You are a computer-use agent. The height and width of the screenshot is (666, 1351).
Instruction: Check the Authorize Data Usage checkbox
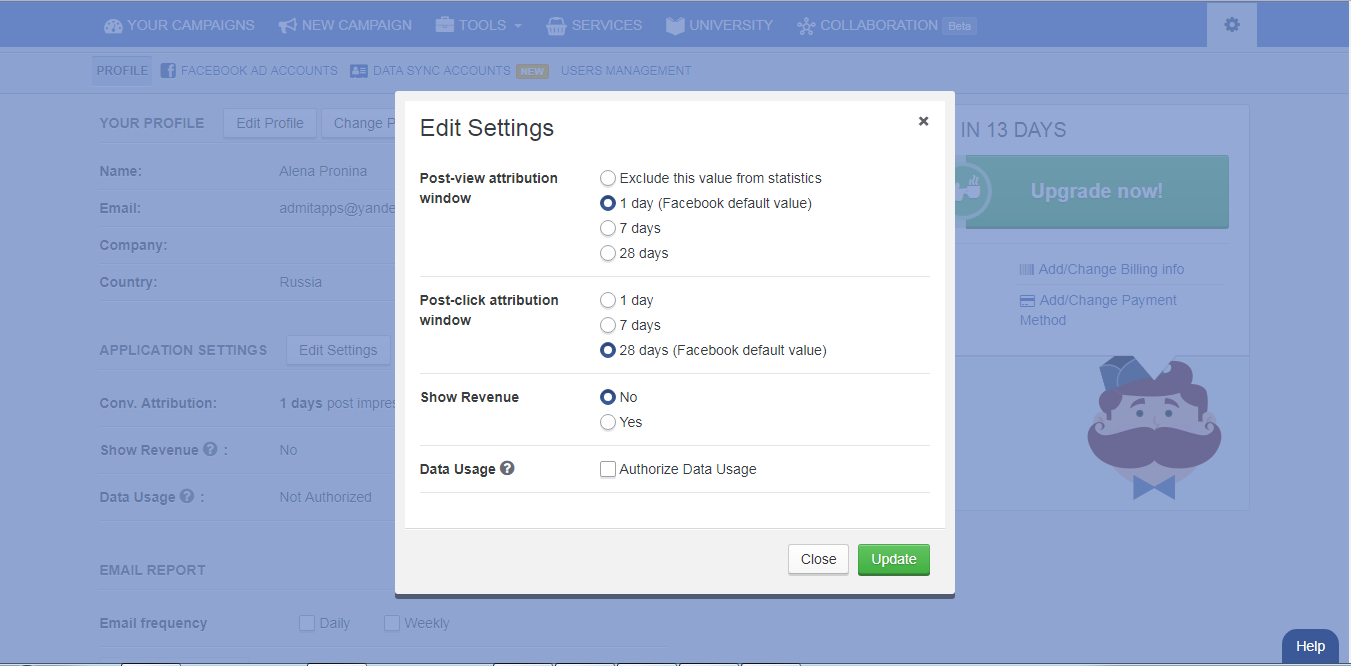(608, 469)
